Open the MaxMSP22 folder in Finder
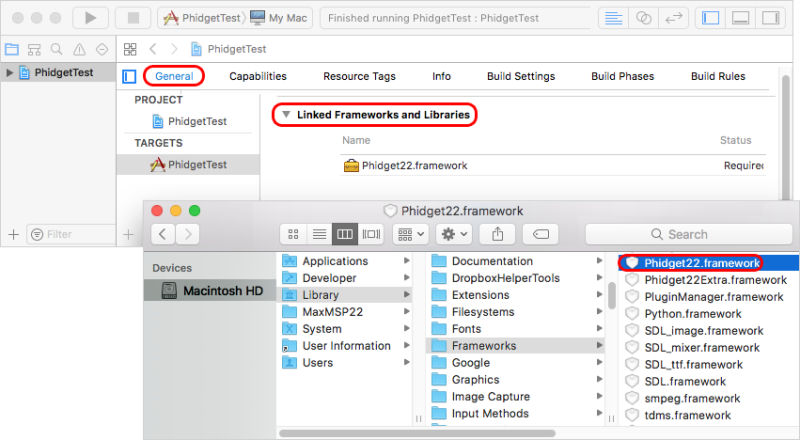 coord(345,311)
